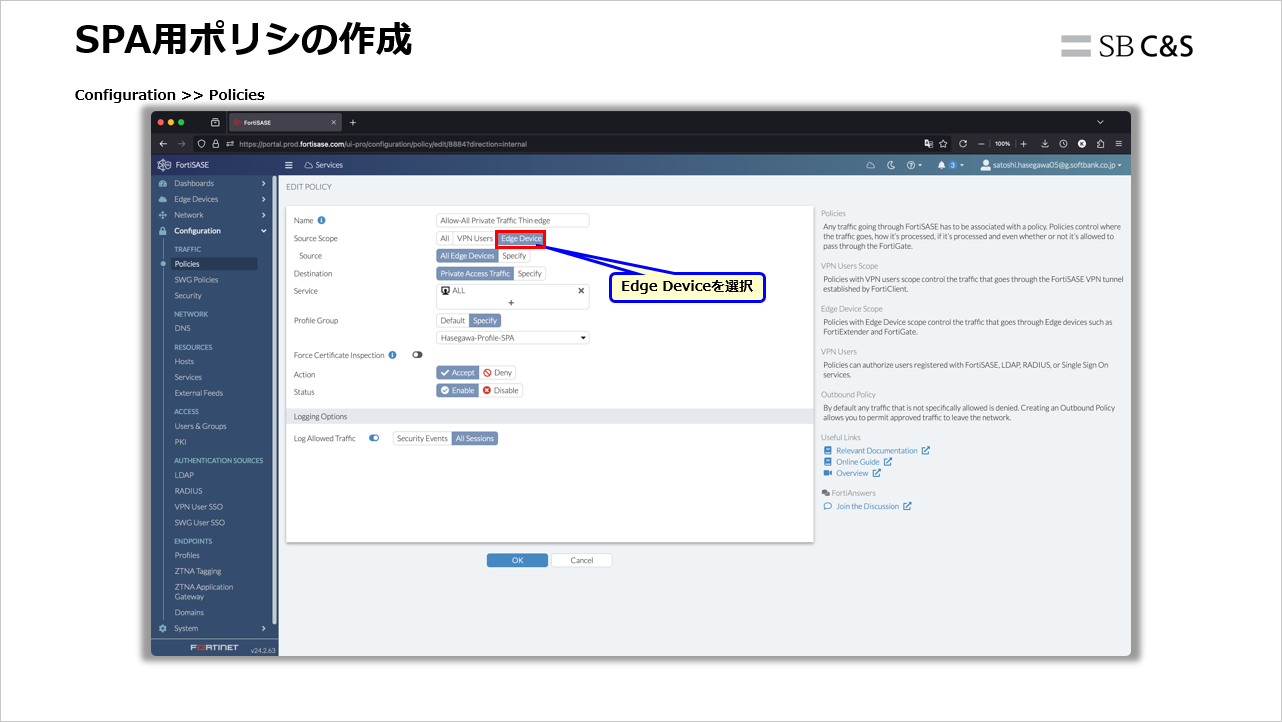The width and height of the screenshot is (1282, 722).
Task: Click the translate page icon in address bar
Action: click(x=929, y=143)
